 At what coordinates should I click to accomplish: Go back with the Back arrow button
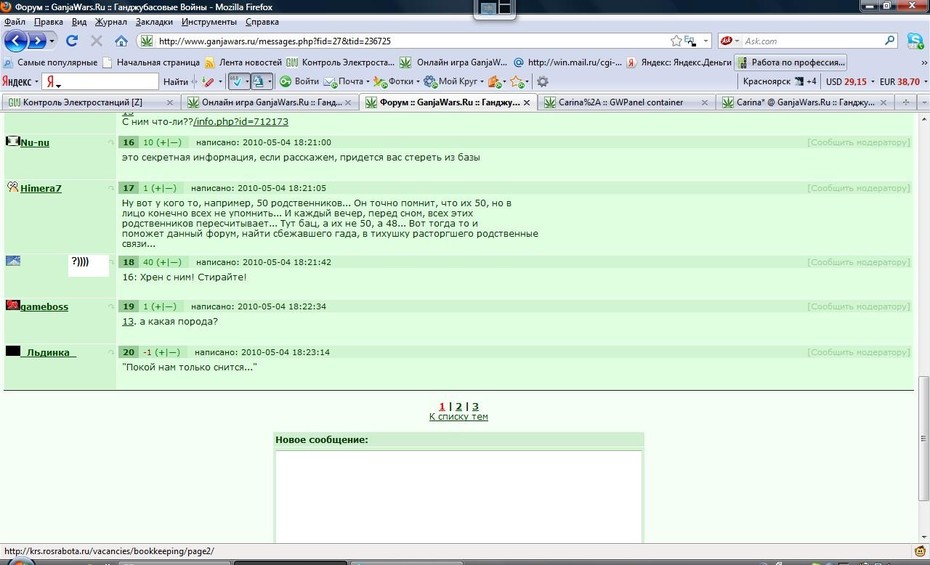(x=16, y=41)
